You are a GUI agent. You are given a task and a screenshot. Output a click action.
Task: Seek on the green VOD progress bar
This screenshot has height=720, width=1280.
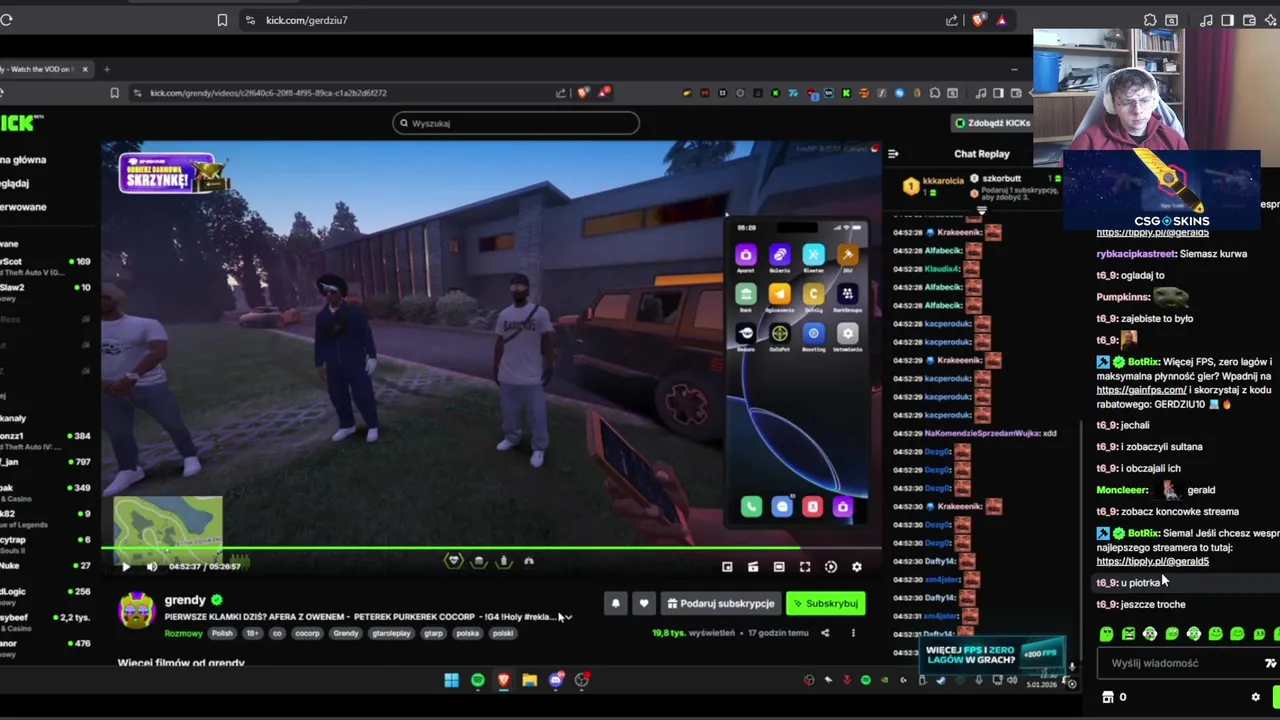tap(491, 548)
